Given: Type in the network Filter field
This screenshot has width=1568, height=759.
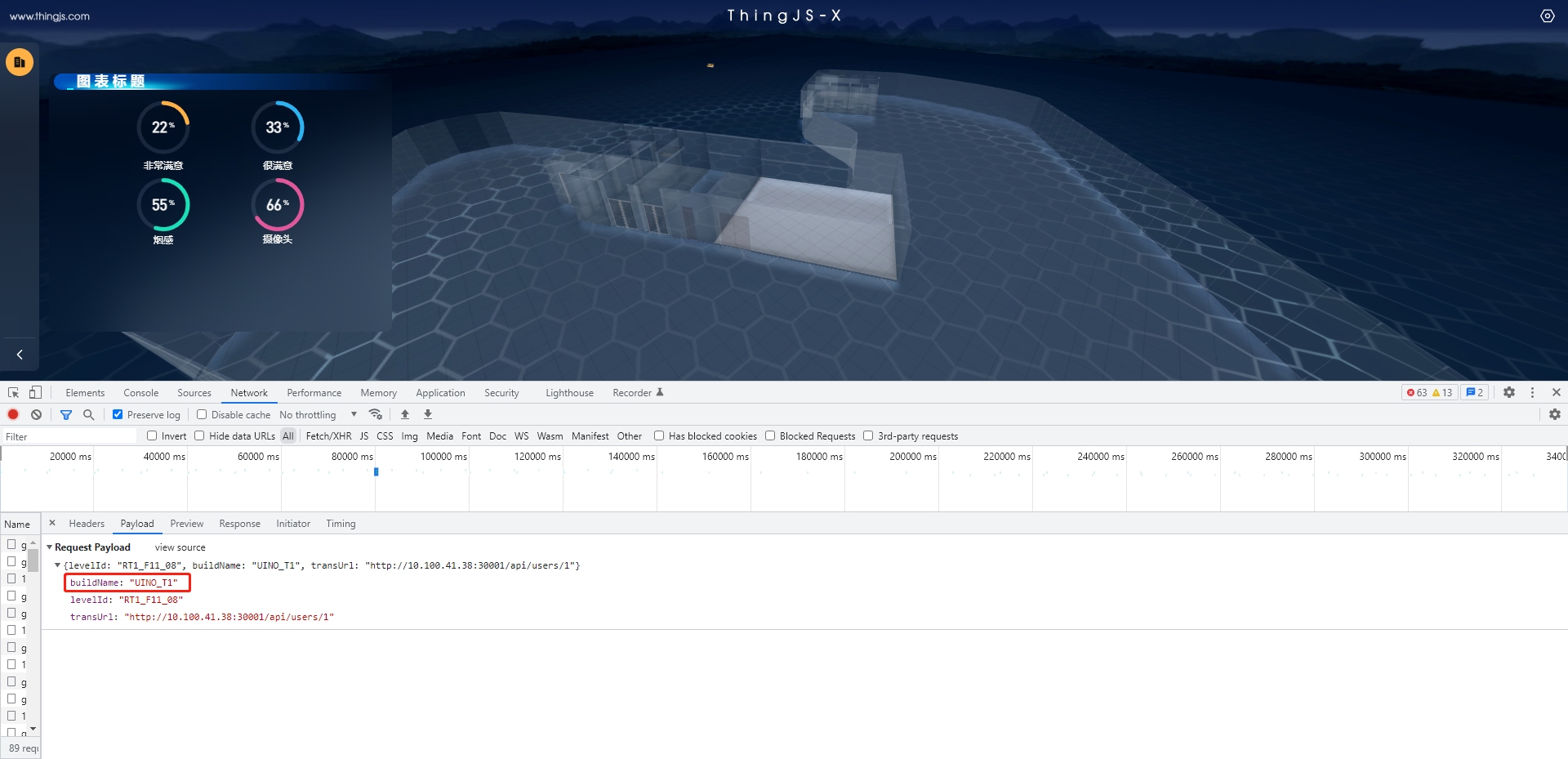Looking at the screenshot, I should (69, 437).
